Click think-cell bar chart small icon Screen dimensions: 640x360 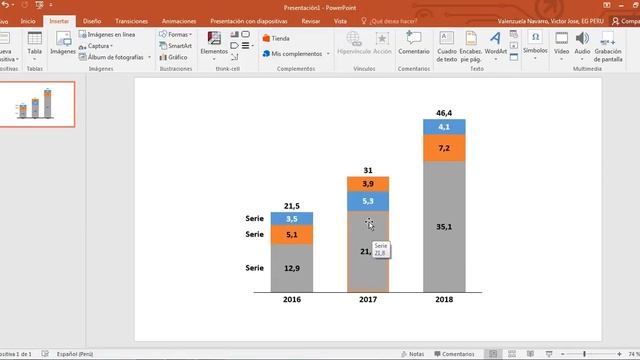[x=234, y=34]
